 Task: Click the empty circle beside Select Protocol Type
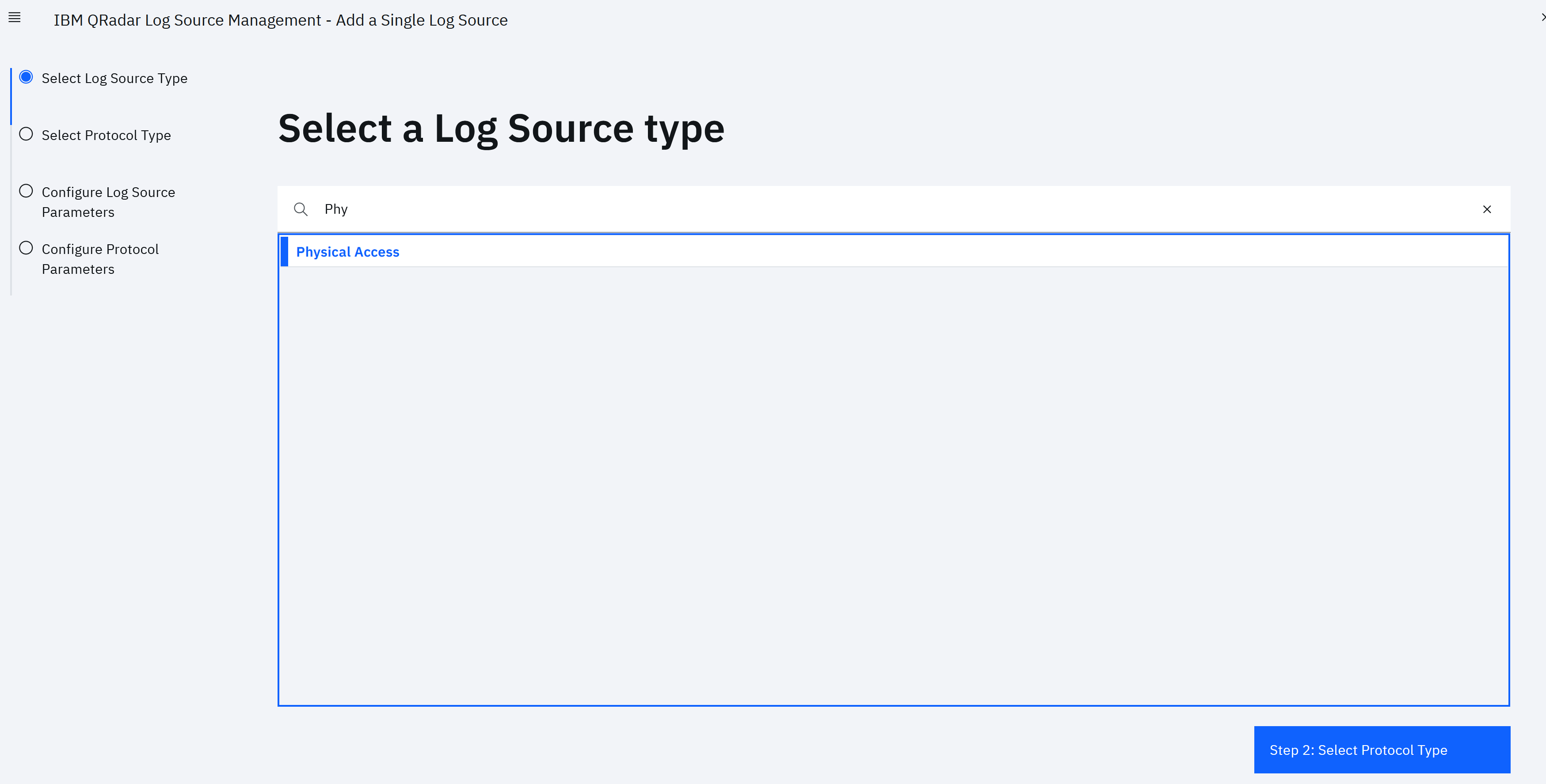26,134
